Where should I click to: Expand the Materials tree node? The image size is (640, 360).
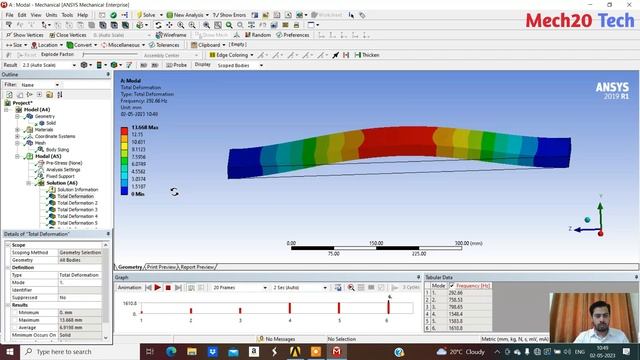[18, 130]
